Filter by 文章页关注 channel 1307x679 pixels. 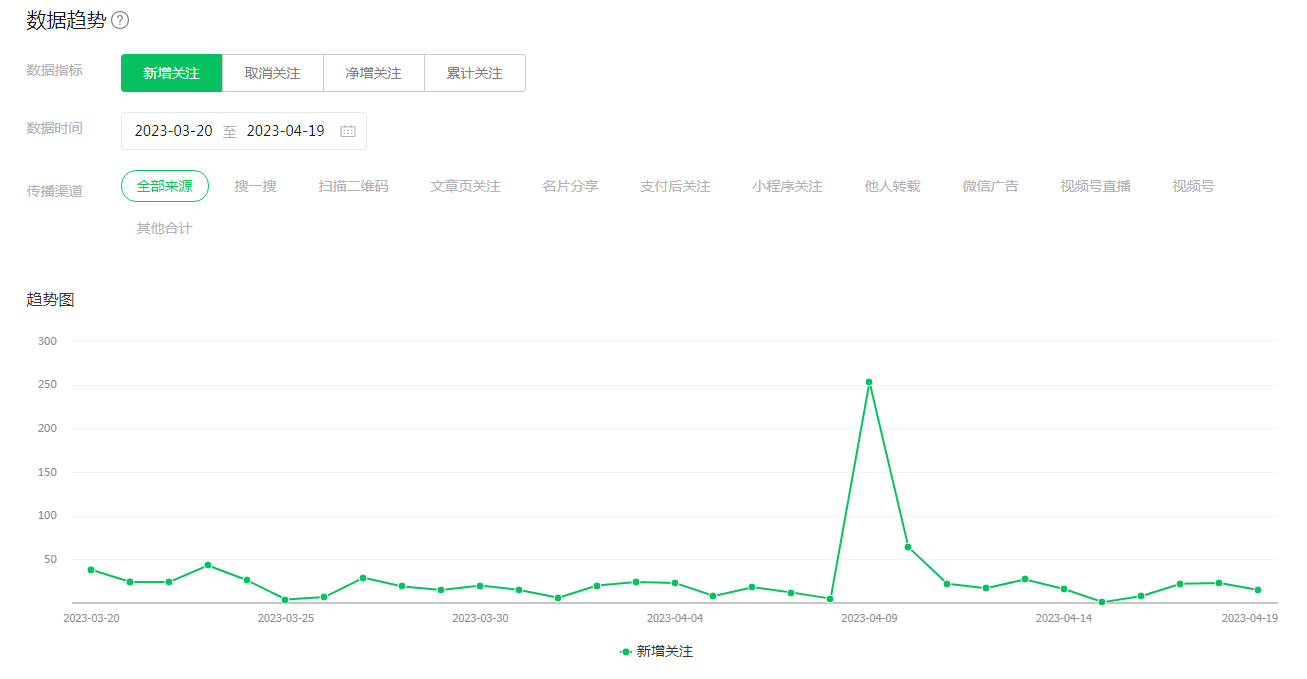point(465,186)
